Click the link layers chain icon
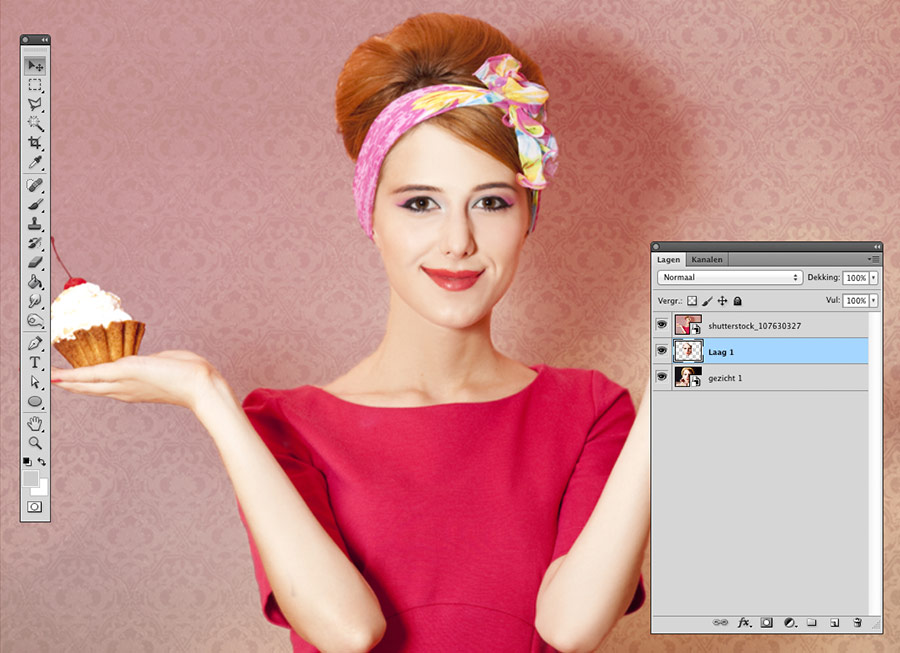This screenshot has height=653, width=900. 720,623
